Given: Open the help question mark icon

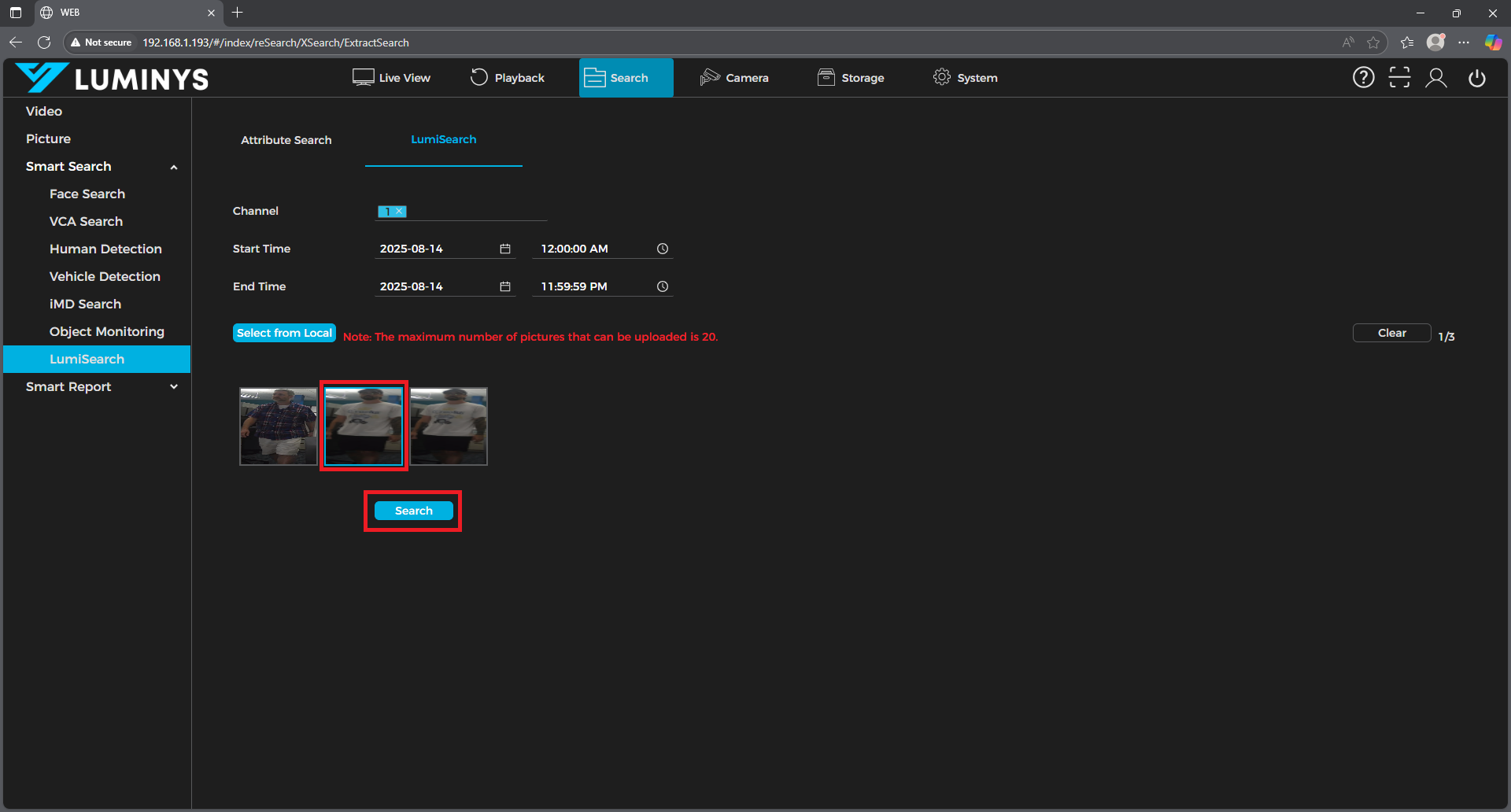Looking at the screenshot, I should (1363, 77).
